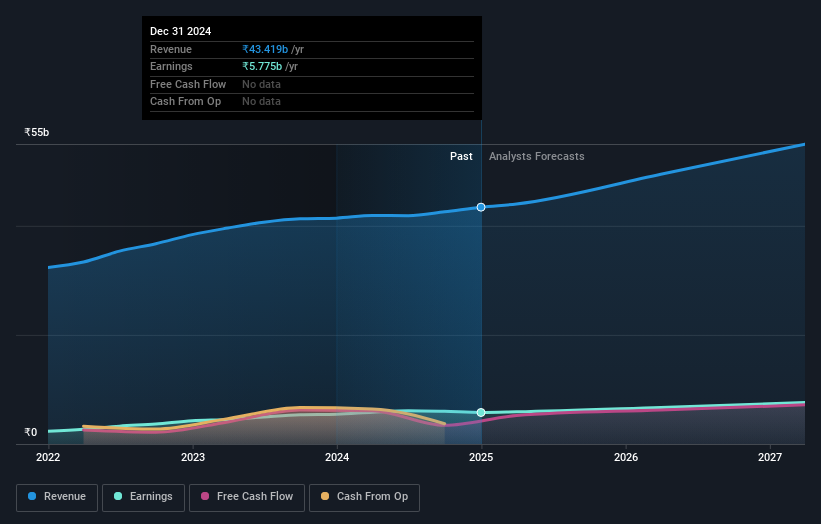Click the Past section label
Viewport: 821px width, 524px height.
[461, 156]
